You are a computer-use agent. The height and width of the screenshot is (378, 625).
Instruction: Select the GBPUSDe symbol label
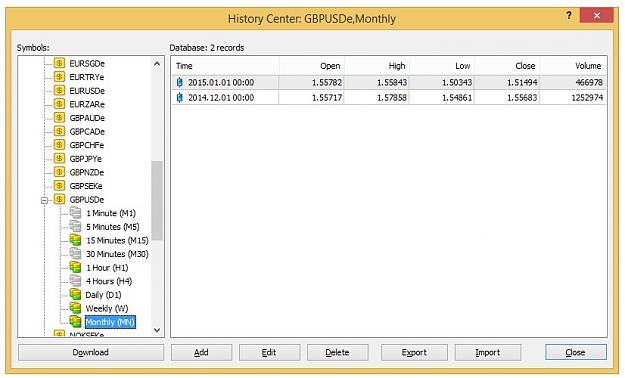[86, 200]
